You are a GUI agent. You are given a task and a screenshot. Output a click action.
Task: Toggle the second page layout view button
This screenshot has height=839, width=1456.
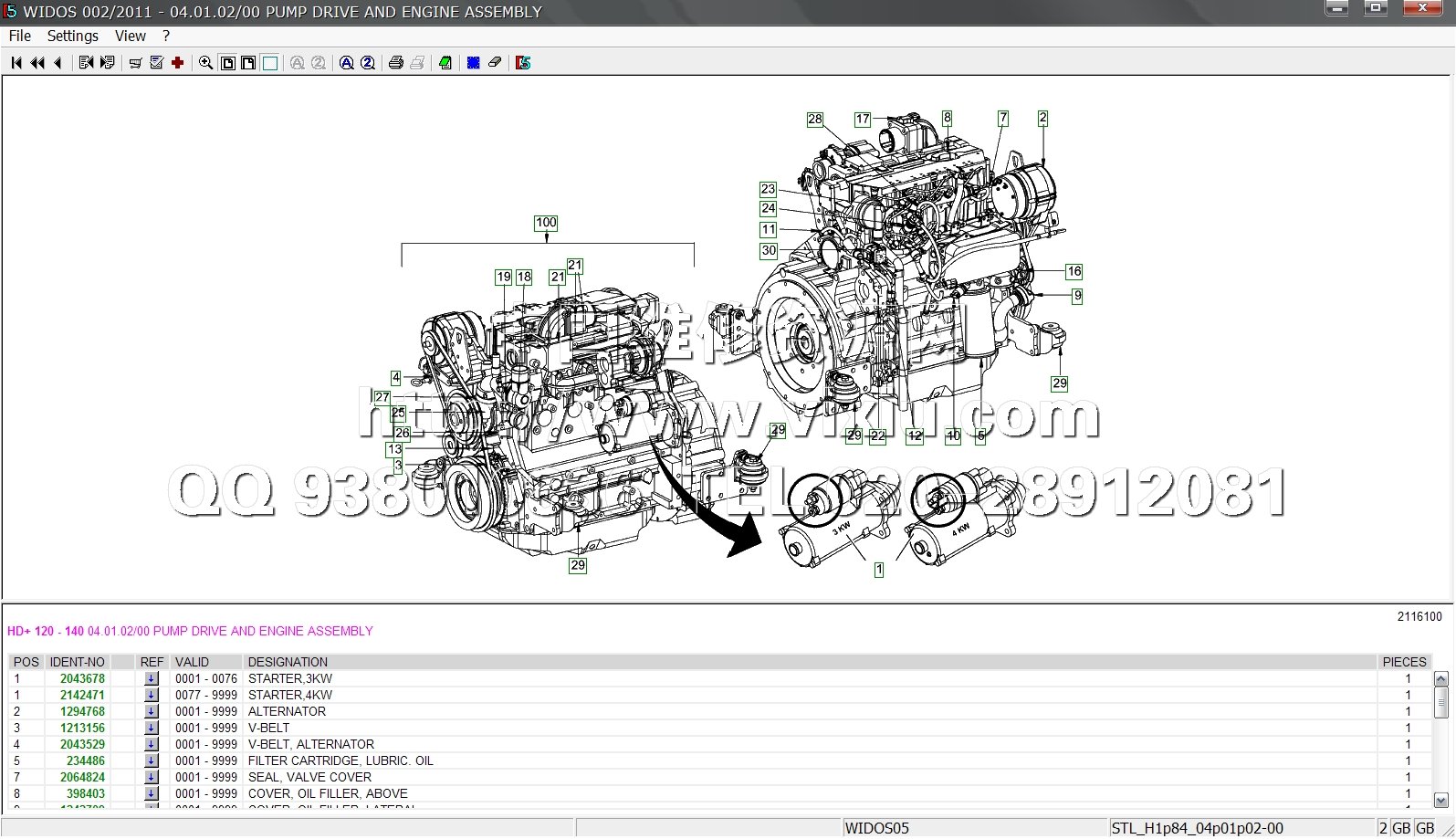[x=248, y=63]
